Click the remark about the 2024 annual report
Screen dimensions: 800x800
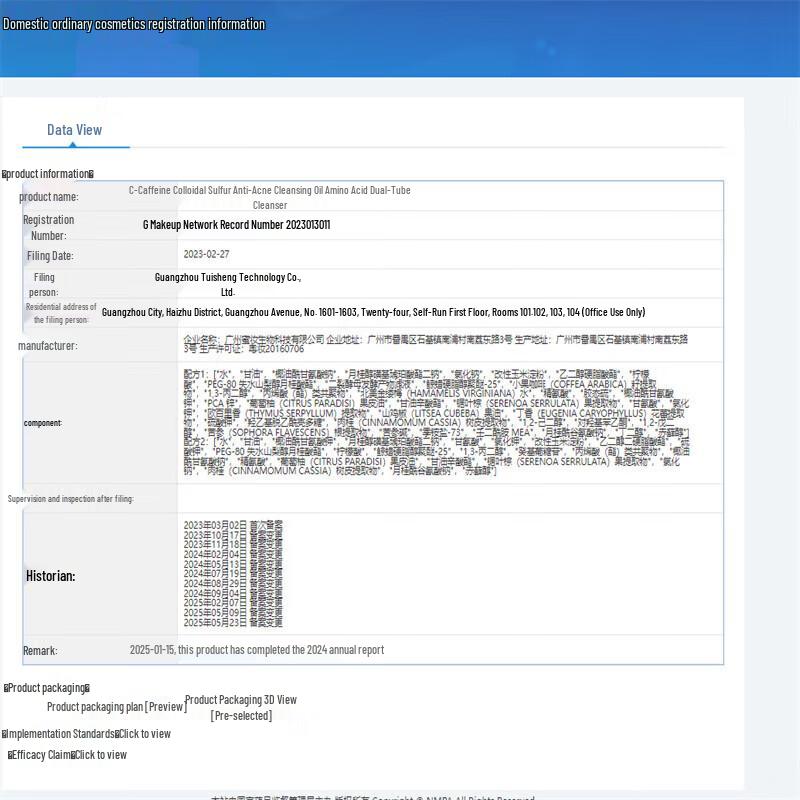[x=257, y=650]
